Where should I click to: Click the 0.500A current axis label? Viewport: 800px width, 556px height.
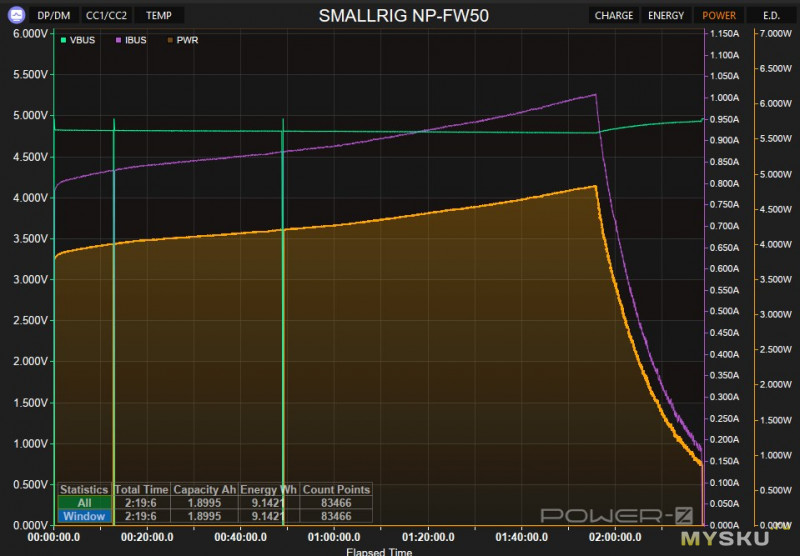click(x=724, y=311)
